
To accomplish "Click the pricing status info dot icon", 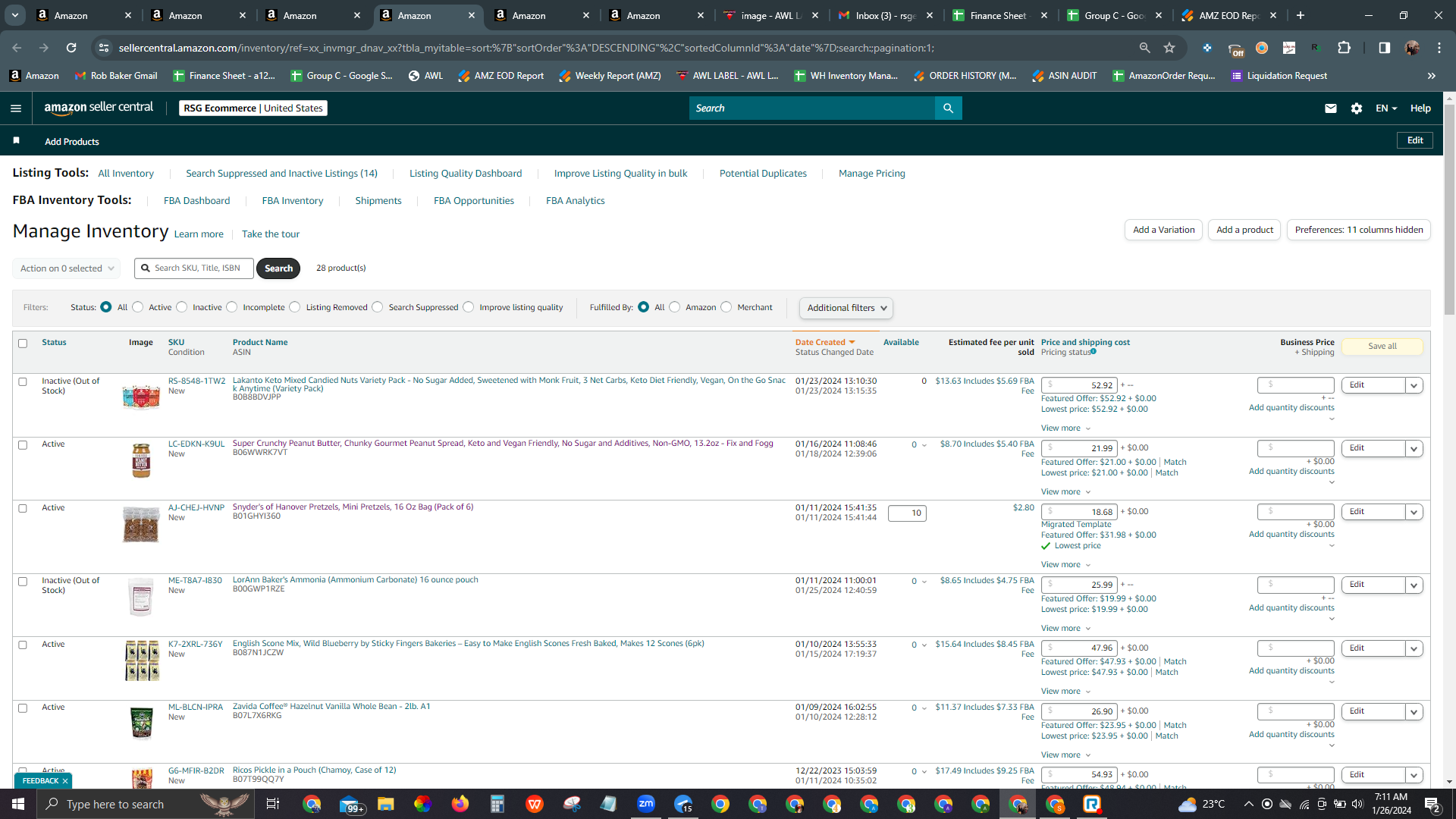I will click(1094, 352).
